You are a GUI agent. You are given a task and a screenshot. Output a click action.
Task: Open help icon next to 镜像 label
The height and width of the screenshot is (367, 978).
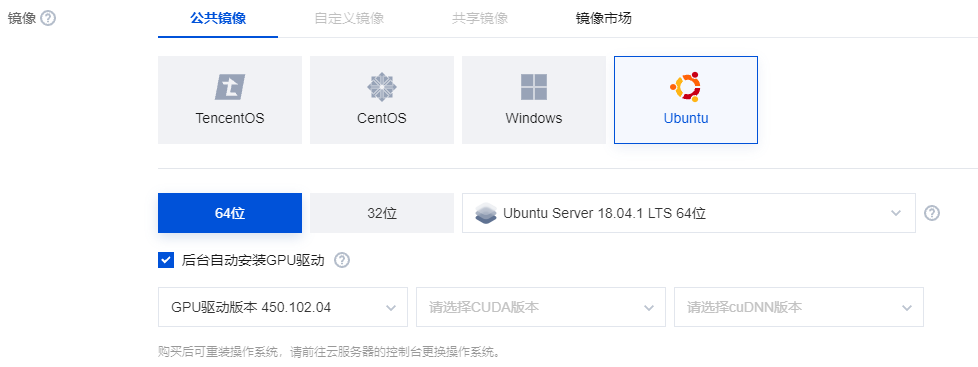point(48,18)
